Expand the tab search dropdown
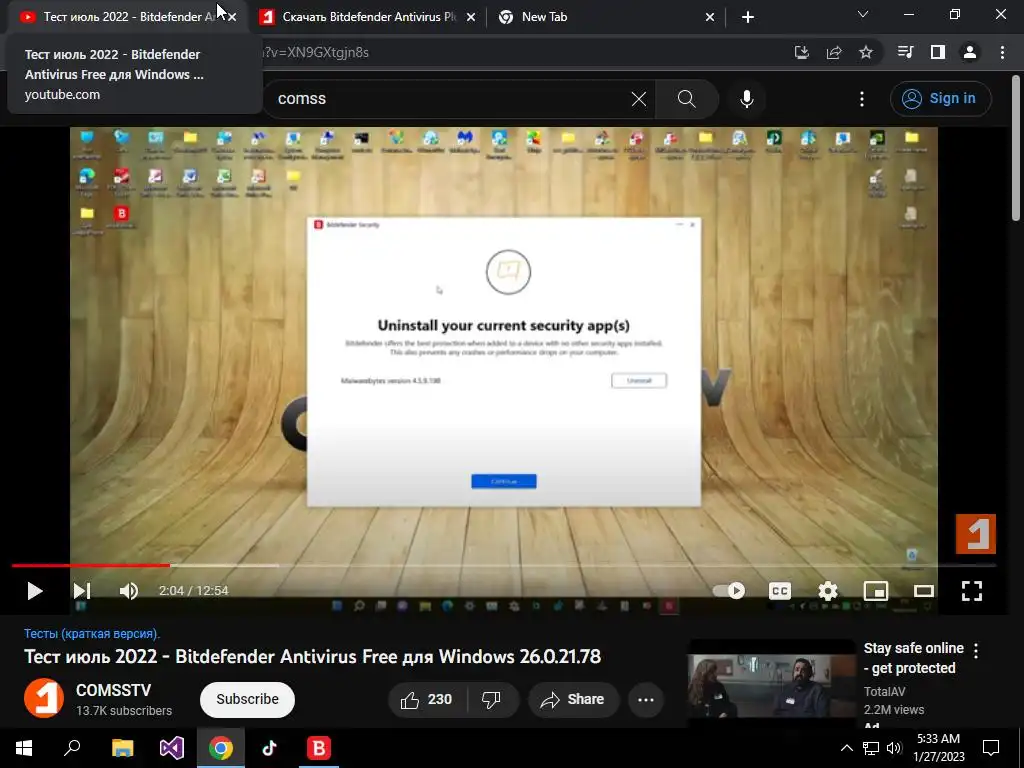This screenshot has height=768, width=1024. pyautogui.click(x=863, y=14)
